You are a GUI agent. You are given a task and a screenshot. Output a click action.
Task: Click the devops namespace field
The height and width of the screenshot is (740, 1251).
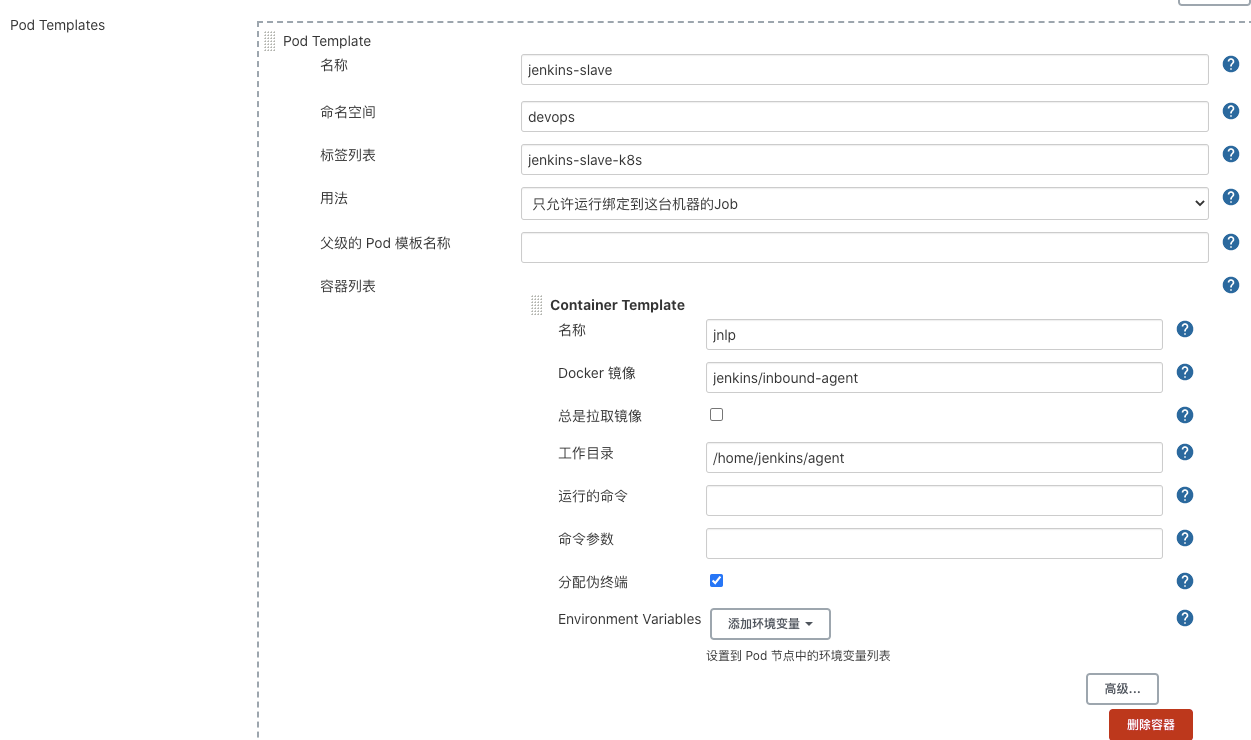pos(864,117)
